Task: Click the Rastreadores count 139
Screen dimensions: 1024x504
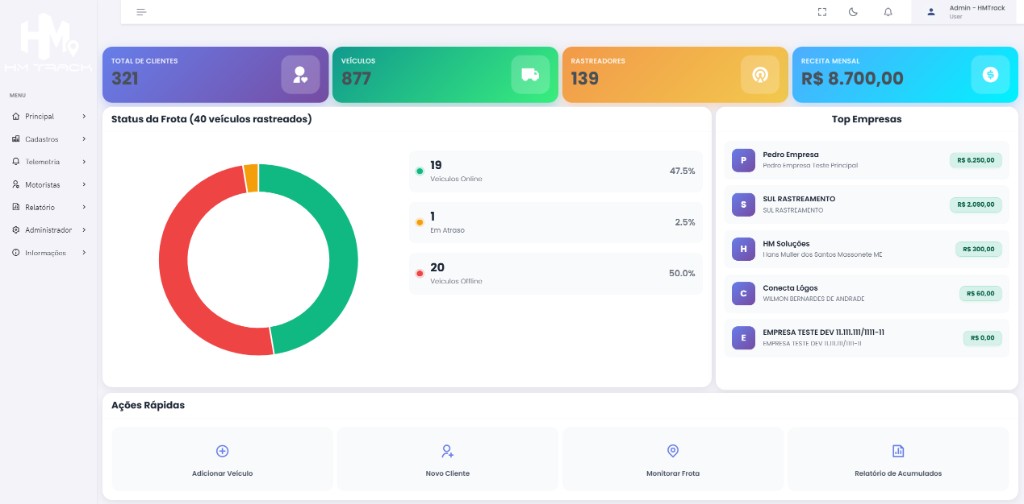Action: point(584,79)
